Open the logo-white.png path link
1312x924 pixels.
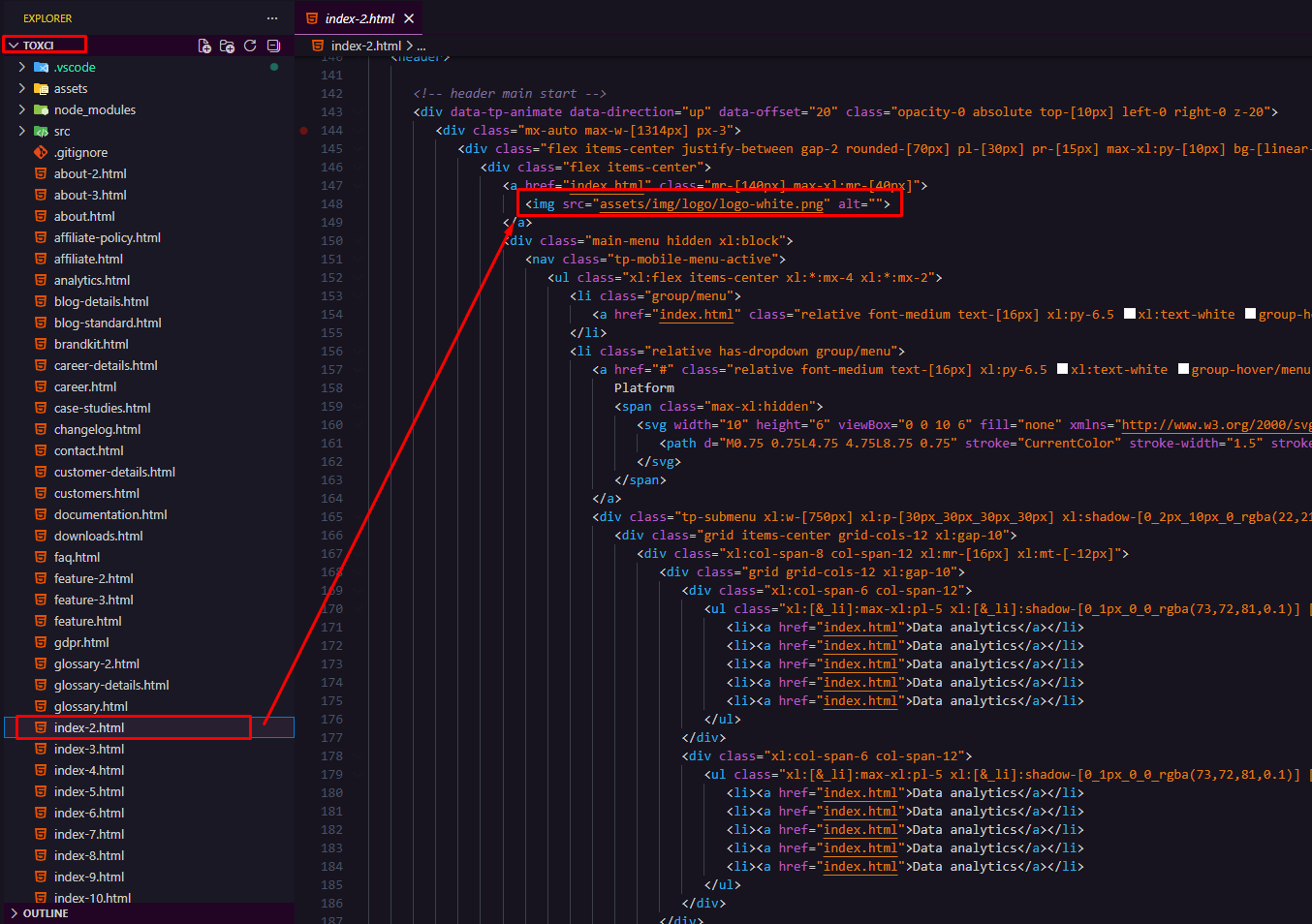[x=711, y=203]
